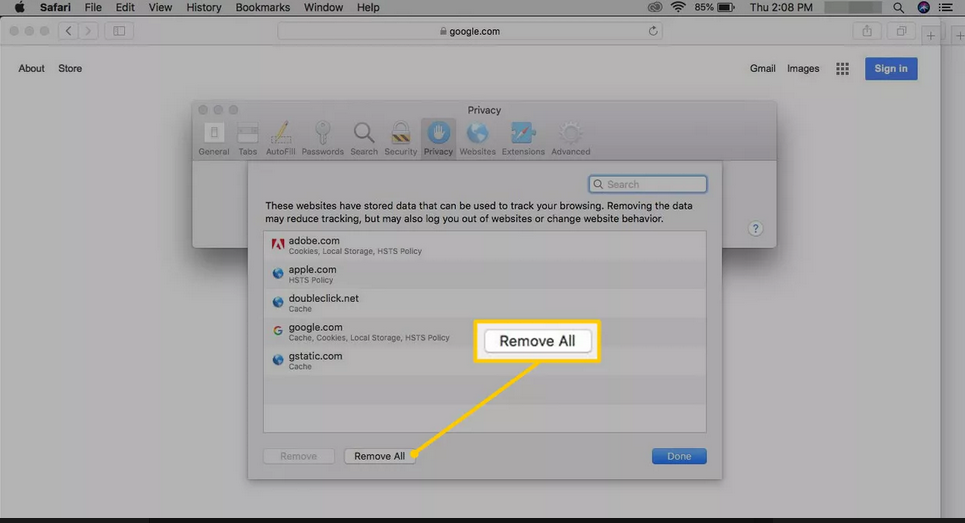Open the Apple menu

pyautogui.click(x=19, y=7)
